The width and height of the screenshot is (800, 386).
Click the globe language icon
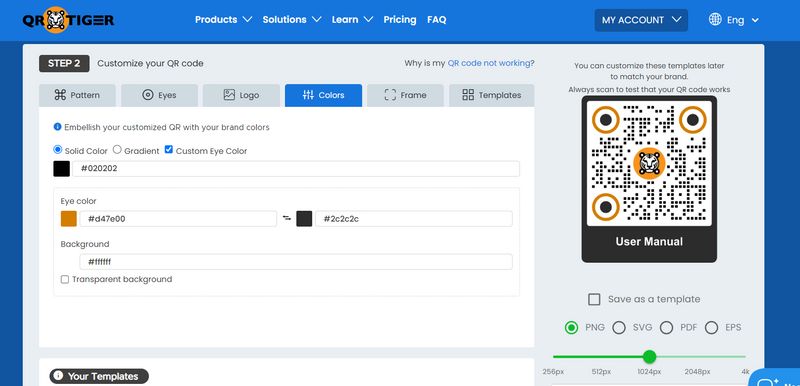pyautogui.click(x=715, y=19)
